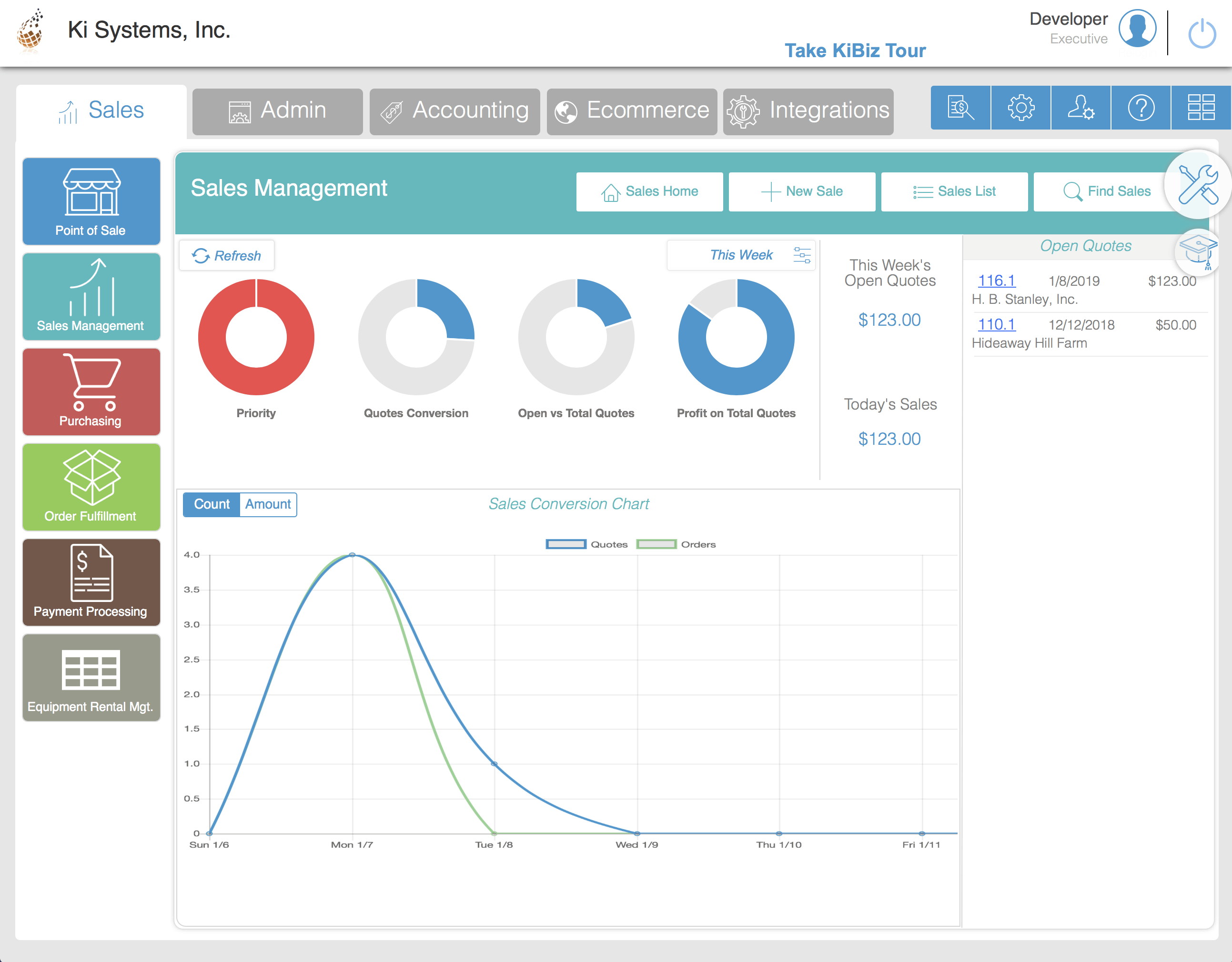Open quote link 110.1
The height and width of the screenshot is (962, 1232).
[997, 325]
